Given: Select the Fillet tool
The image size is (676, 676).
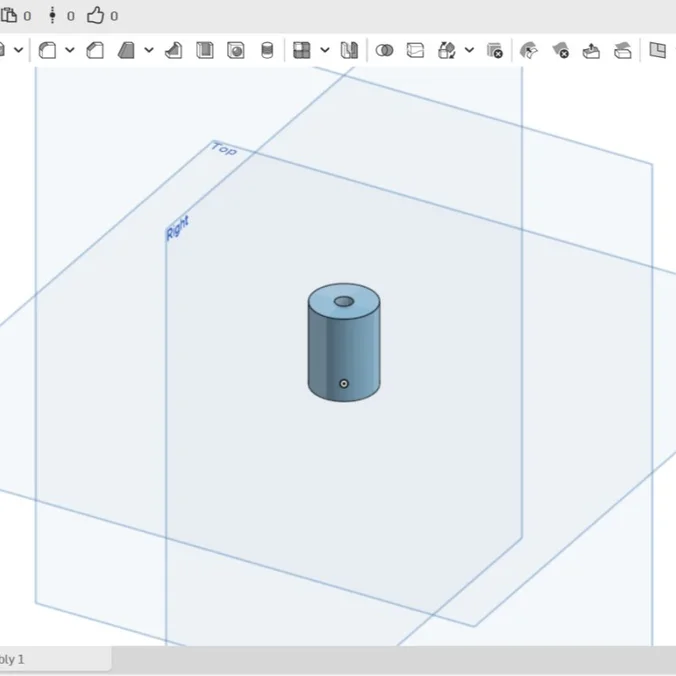Looking at the screenshot, I should coord(47,50).
